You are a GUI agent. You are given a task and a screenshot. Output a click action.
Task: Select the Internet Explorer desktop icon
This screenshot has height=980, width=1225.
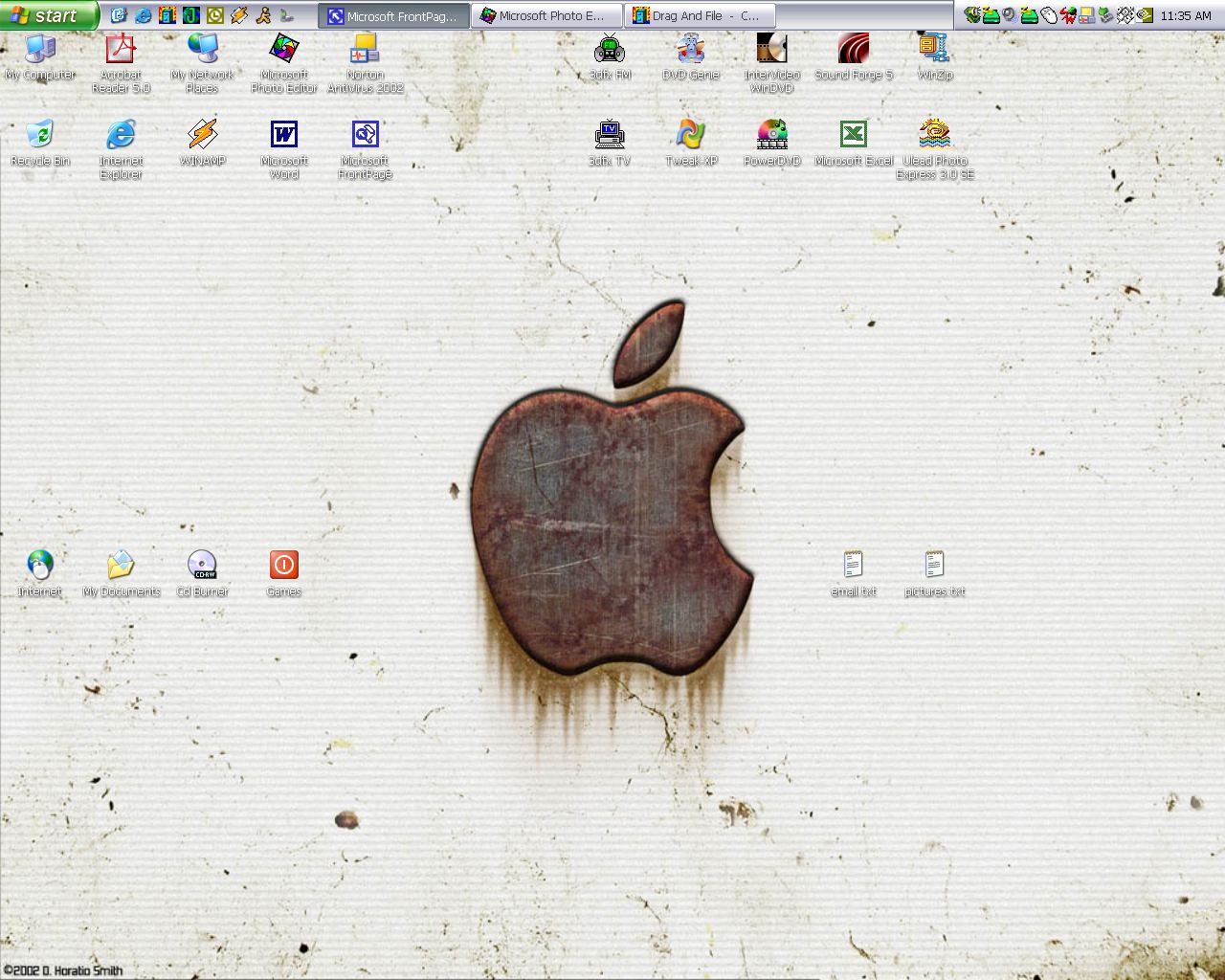point(121,149)
